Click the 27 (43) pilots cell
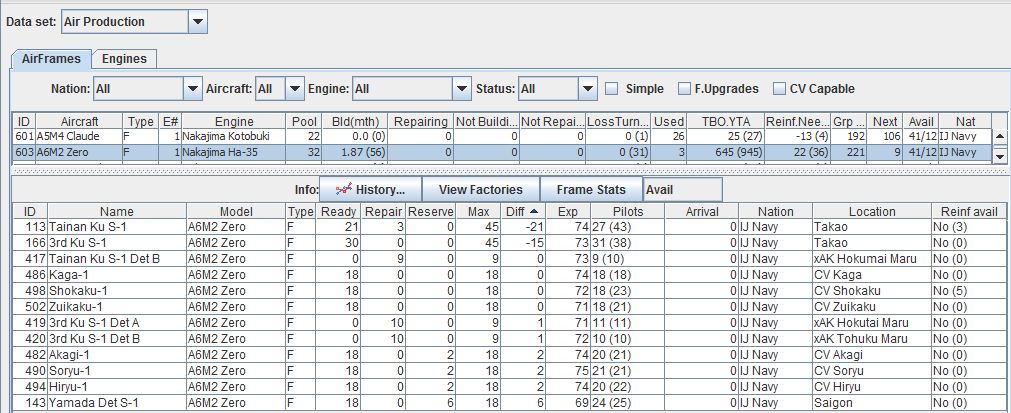The height and width of the screenshot is (413, 1011). coord(627,227)
